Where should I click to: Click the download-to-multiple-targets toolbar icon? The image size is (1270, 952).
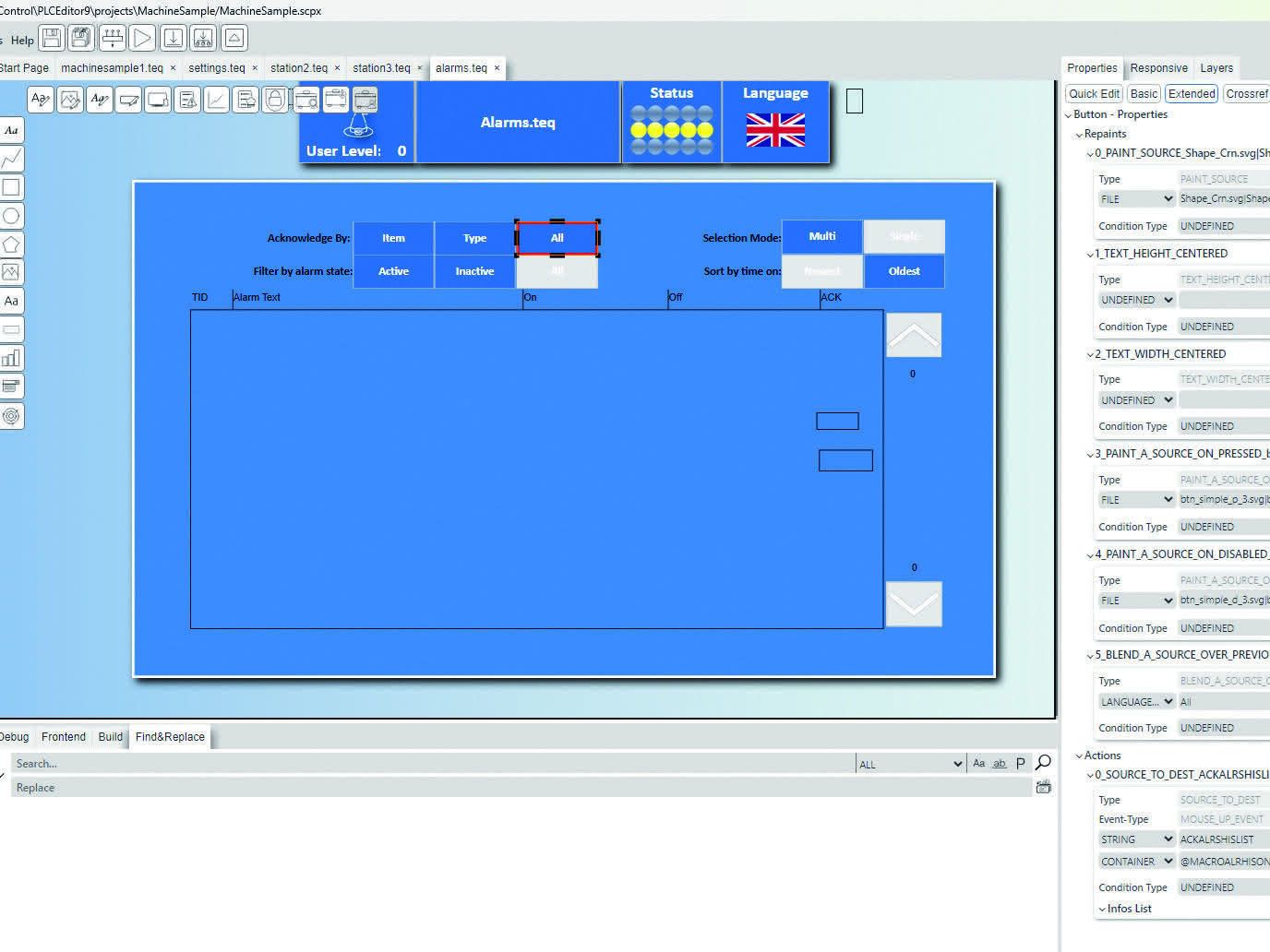pyautogui.click(x=203, y=38)
